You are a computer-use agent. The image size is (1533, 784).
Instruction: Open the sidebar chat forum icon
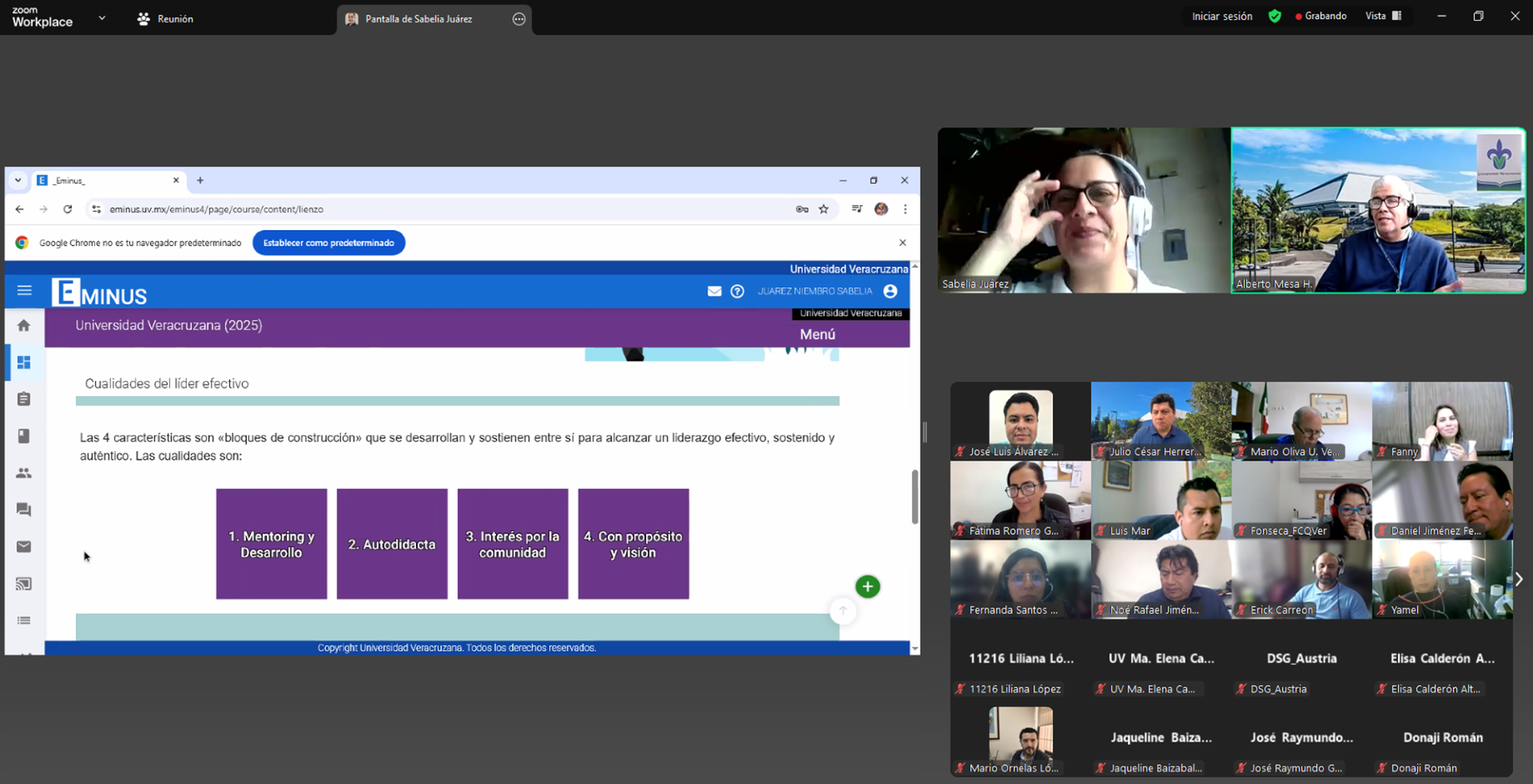pyautogui.click(x=24, y=510)
